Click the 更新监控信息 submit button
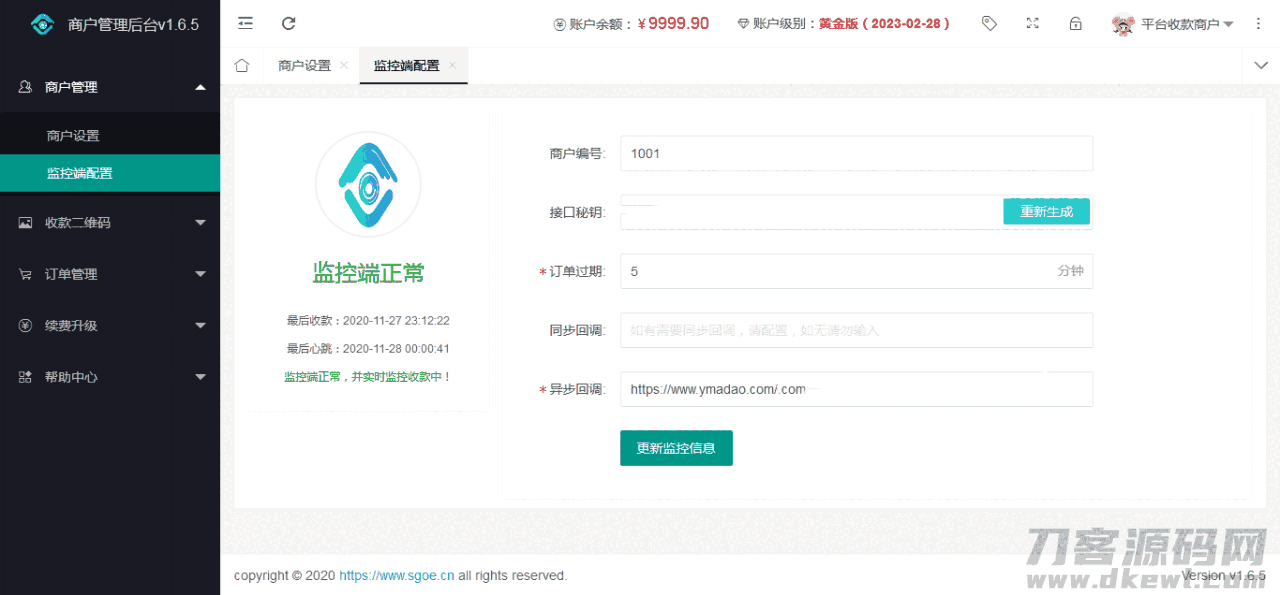 (x=676, y=448)
